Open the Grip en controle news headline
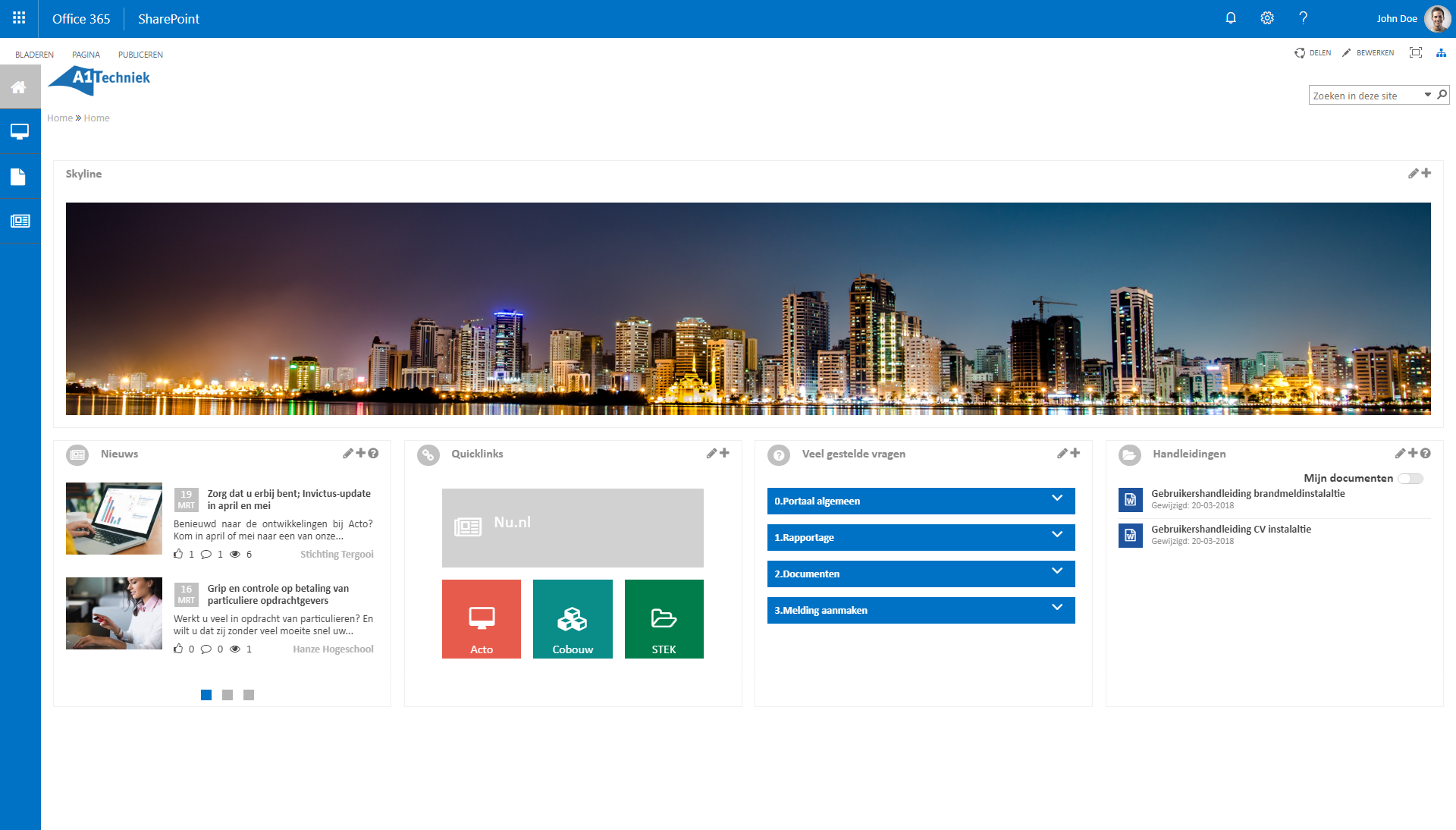The height and width of the screenshot is (830, 1456). click(x=278, y=594)
